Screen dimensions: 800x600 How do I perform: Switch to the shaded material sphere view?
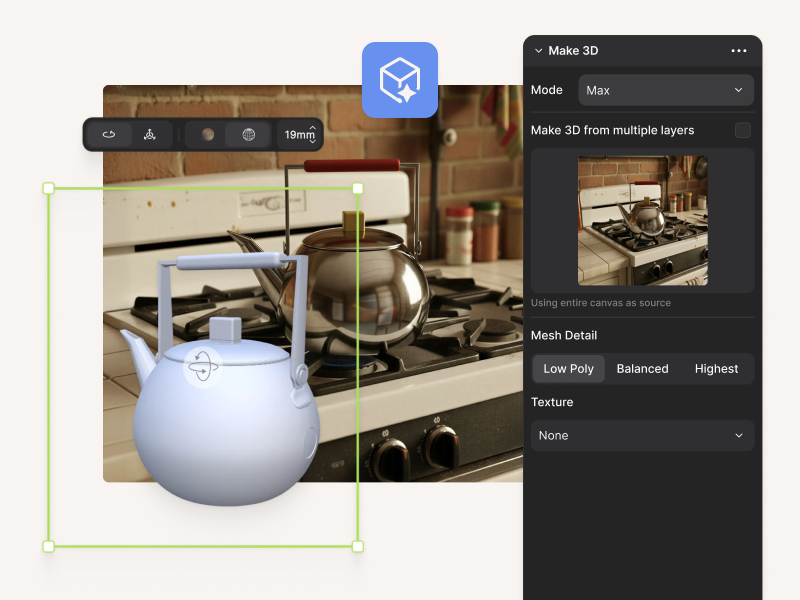207,134
